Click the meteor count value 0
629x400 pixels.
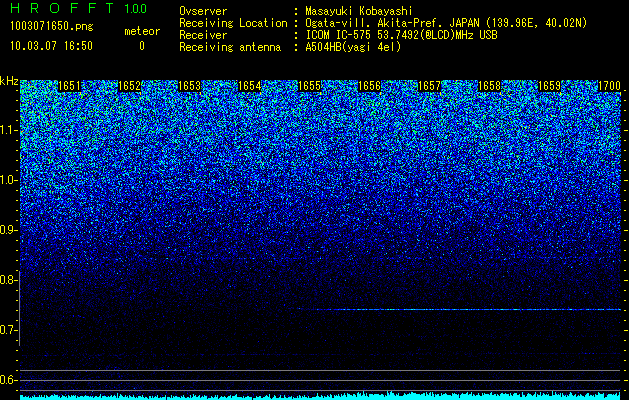142,46
